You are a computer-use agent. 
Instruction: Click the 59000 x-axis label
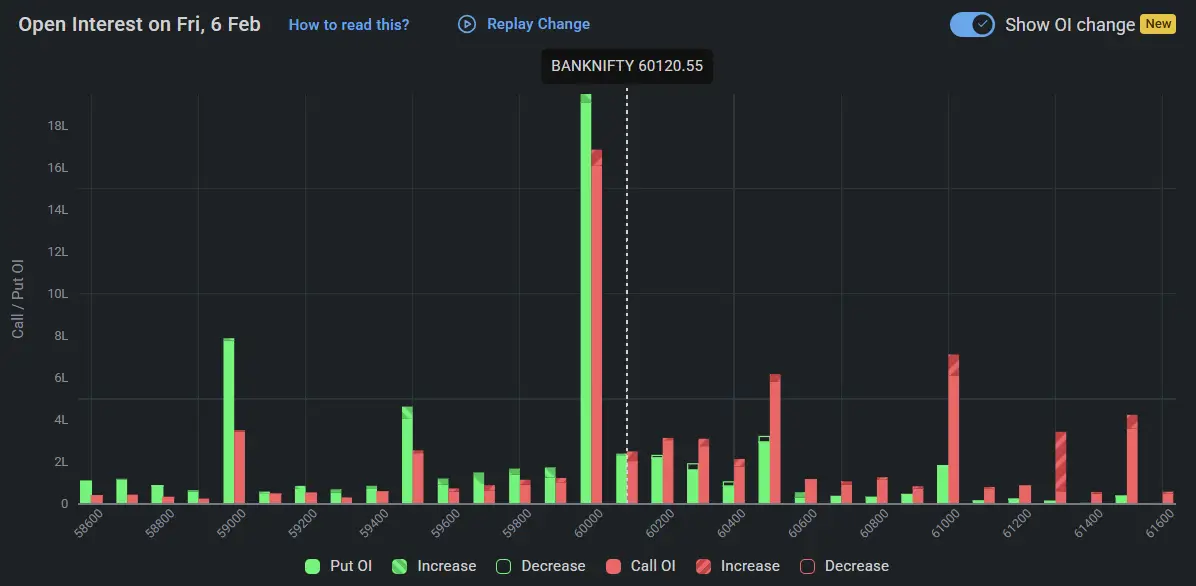(x=233, y=524)
